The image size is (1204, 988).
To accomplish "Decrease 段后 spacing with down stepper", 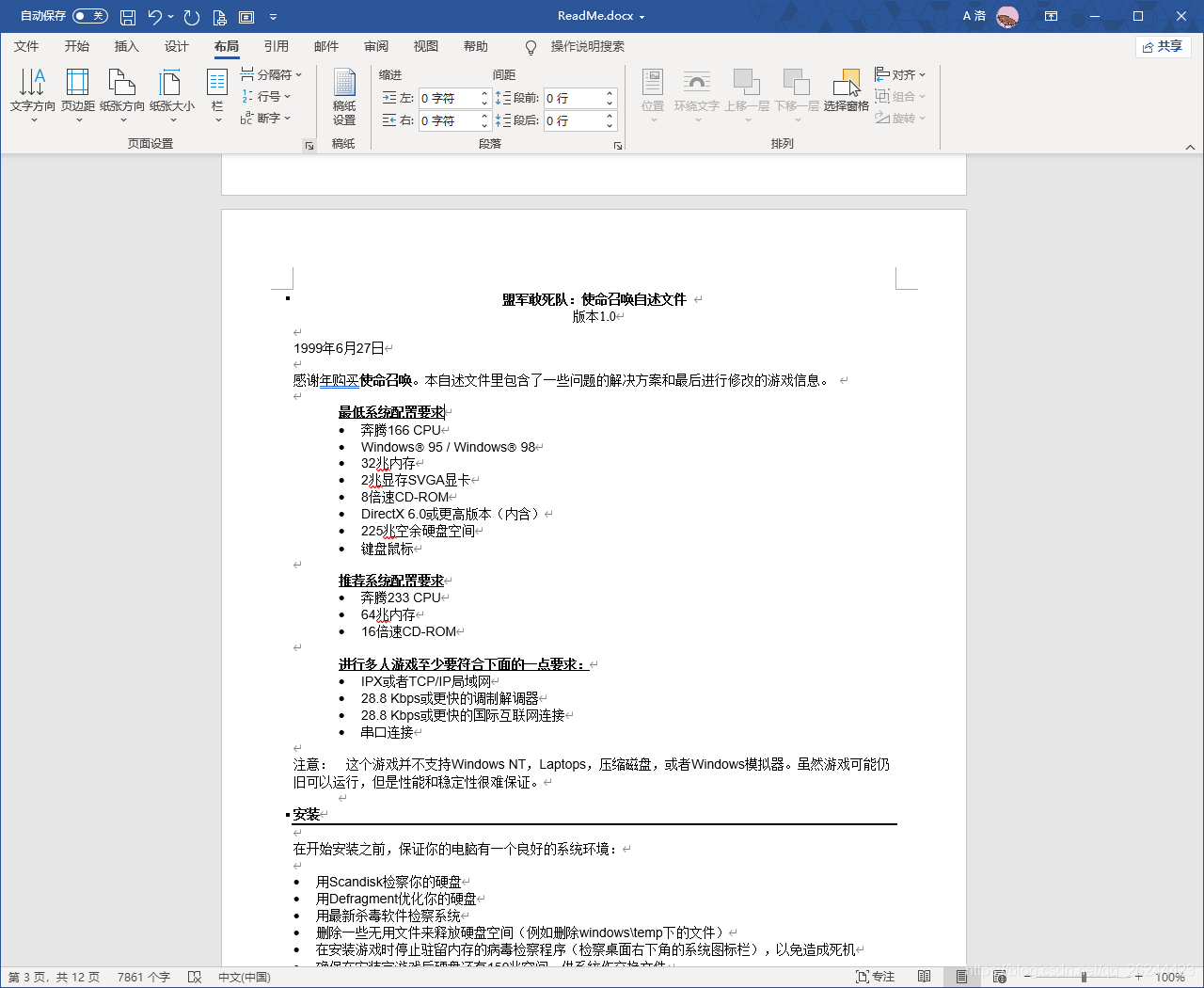I will click(610, 125).
